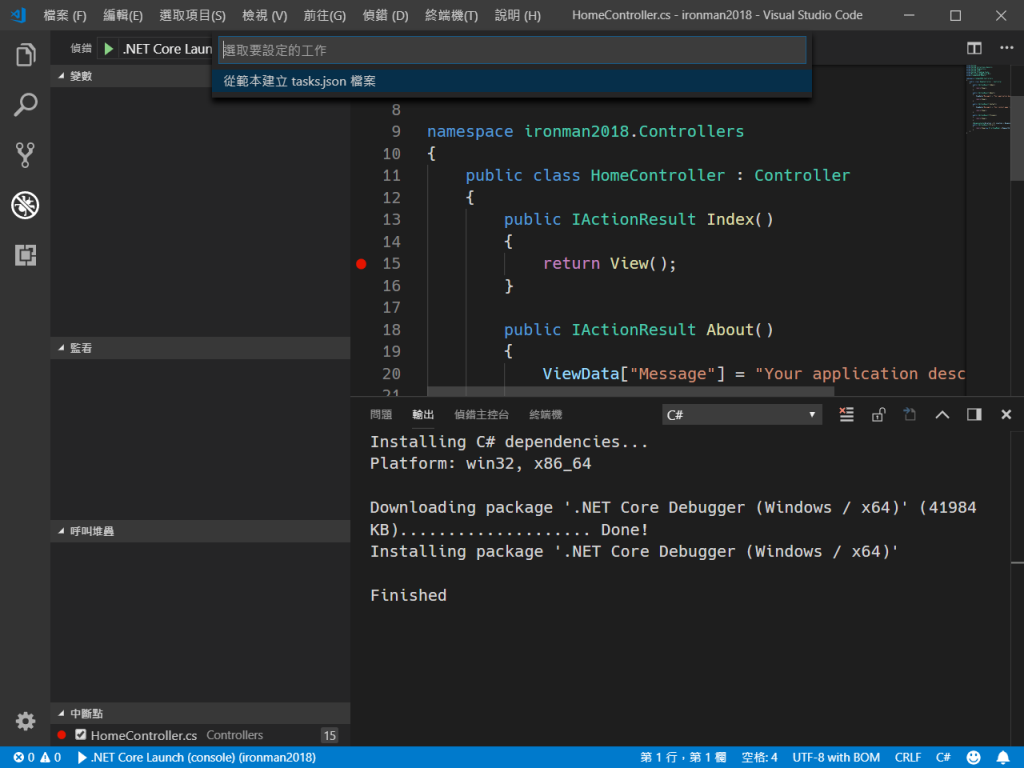
Task: Toggle breakpoint dot on line 15
Action: point(361,264)
